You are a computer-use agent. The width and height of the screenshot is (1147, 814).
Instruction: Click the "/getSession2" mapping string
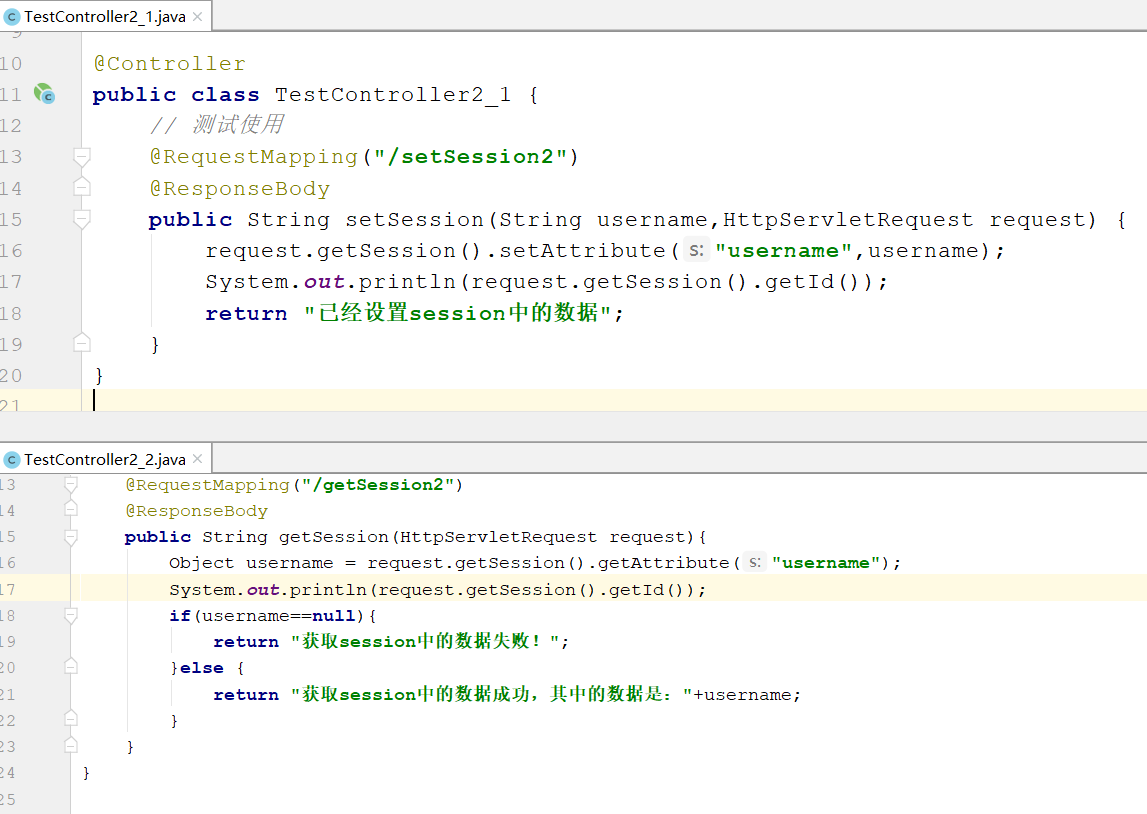[x=379, y=485]
